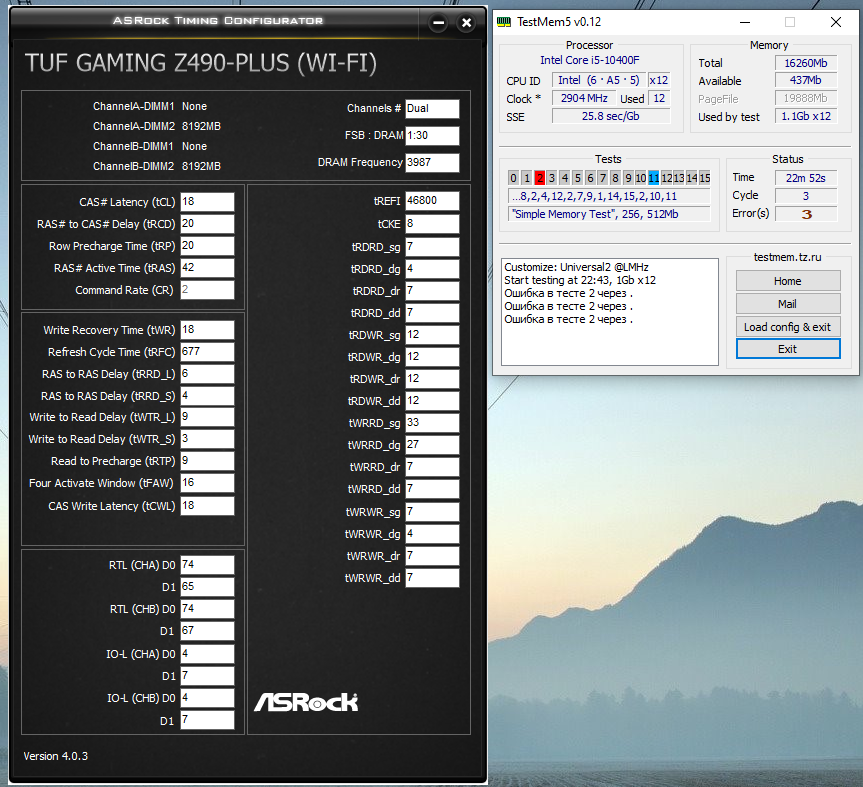Click the IO-L (CHB) D0 field
The image size is (863, 787).
pos(207,698)
